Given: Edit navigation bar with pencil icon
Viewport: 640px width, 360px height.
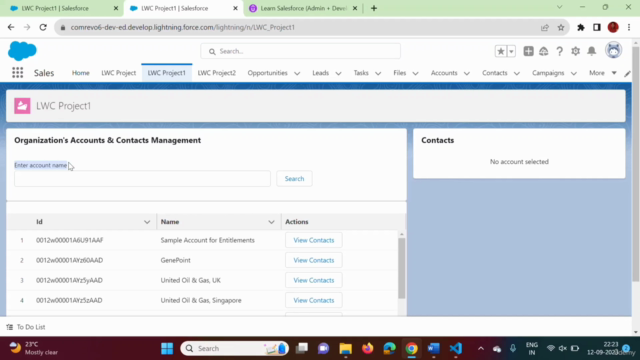Looking at the screenshot, I should (627, 73).
